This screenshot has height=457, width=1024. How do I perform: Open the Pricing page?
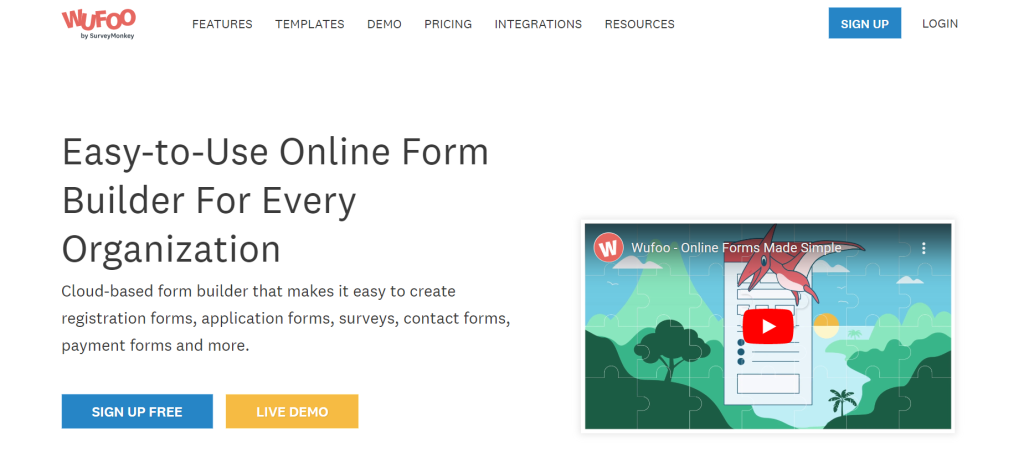pos(448,24)
